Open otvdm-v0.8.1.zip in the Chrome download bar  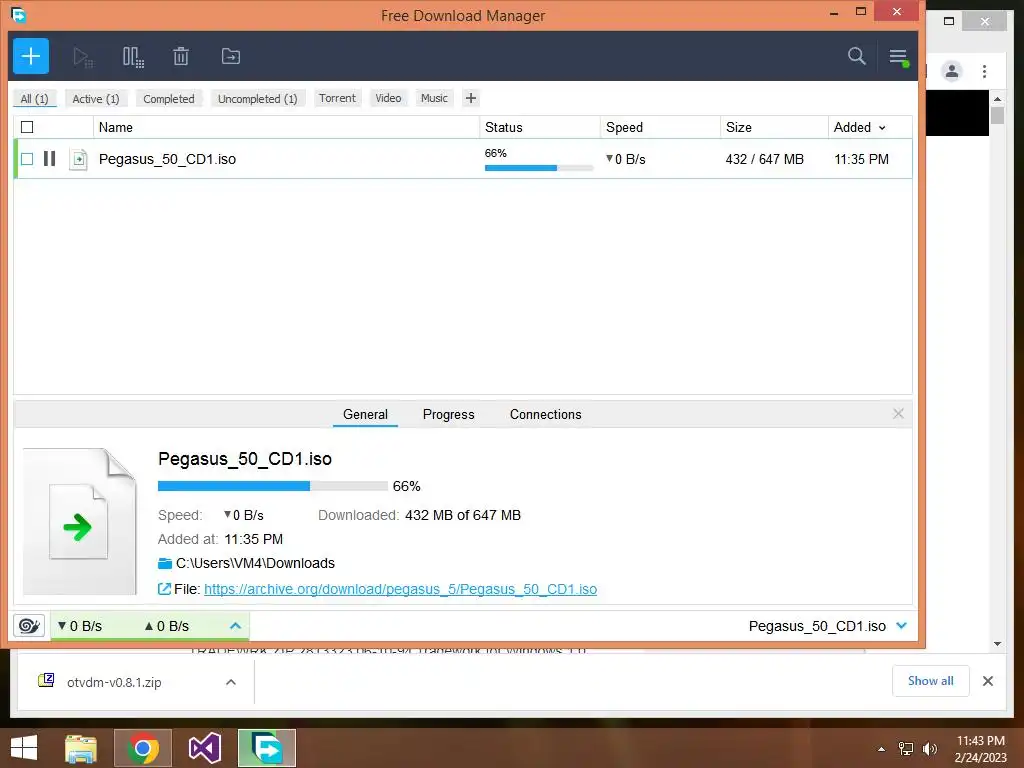114,682
